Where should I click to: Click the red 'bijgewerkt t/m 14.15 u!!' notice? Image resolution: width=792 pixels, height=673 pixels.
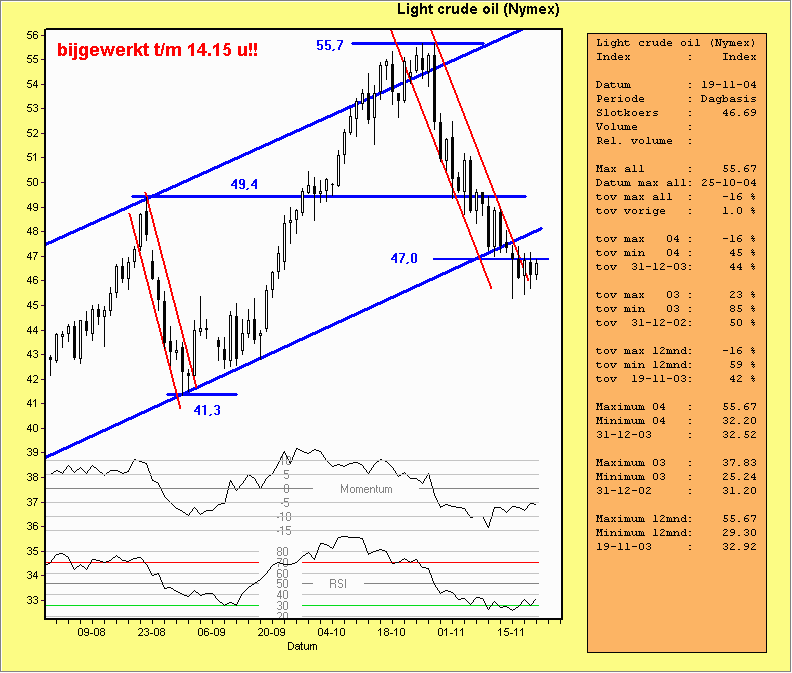[157, 49]
